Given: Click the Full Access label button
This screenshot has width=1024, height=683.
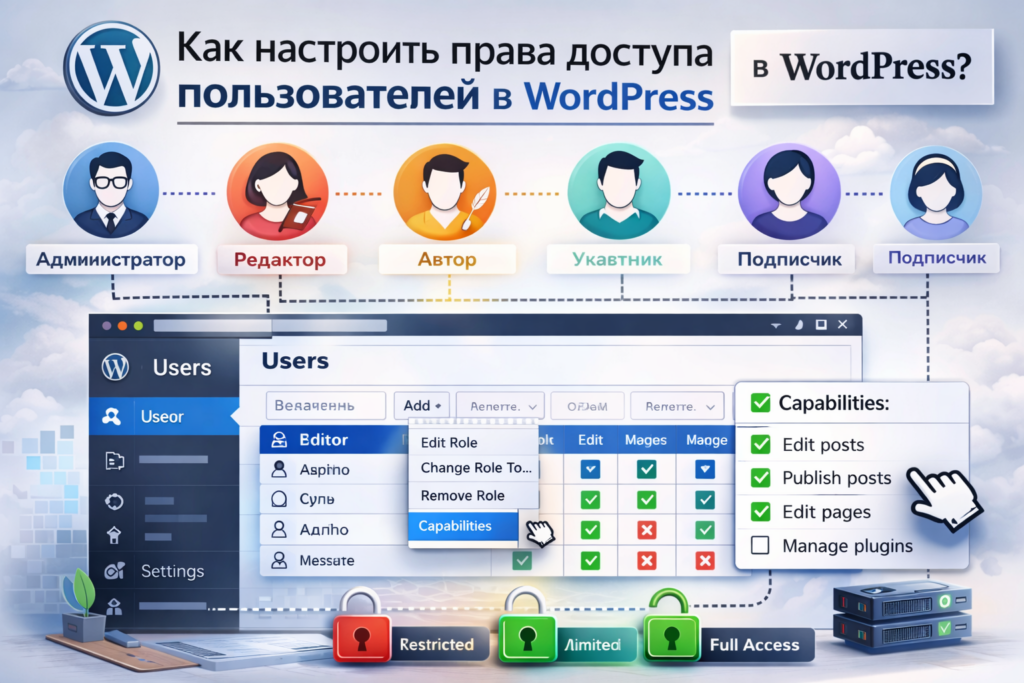Looking at the screenshot, I should [754, 645].
